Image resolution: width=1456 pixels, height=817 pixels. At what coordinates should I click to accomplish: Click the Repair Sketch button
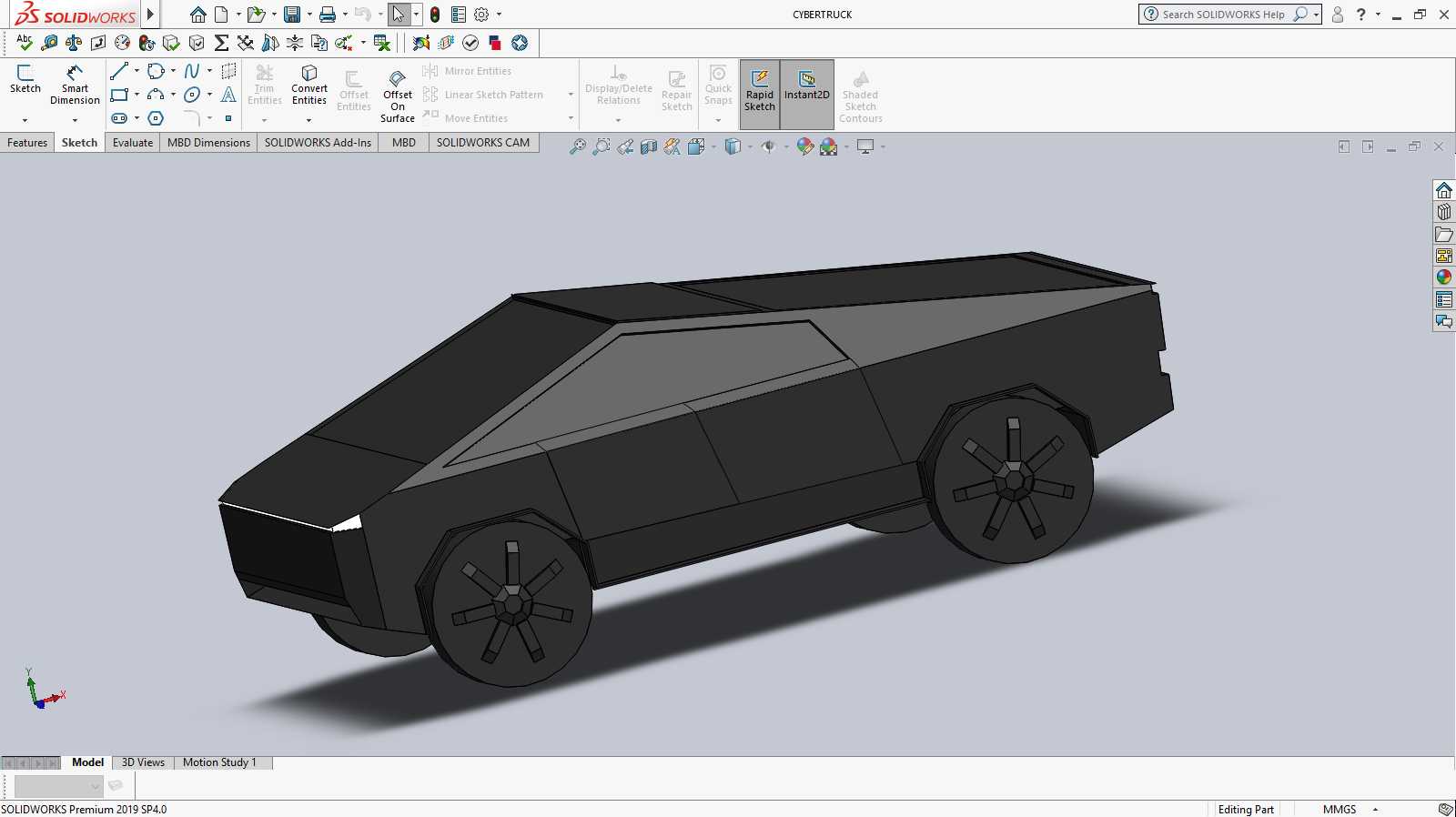(677, 92)
